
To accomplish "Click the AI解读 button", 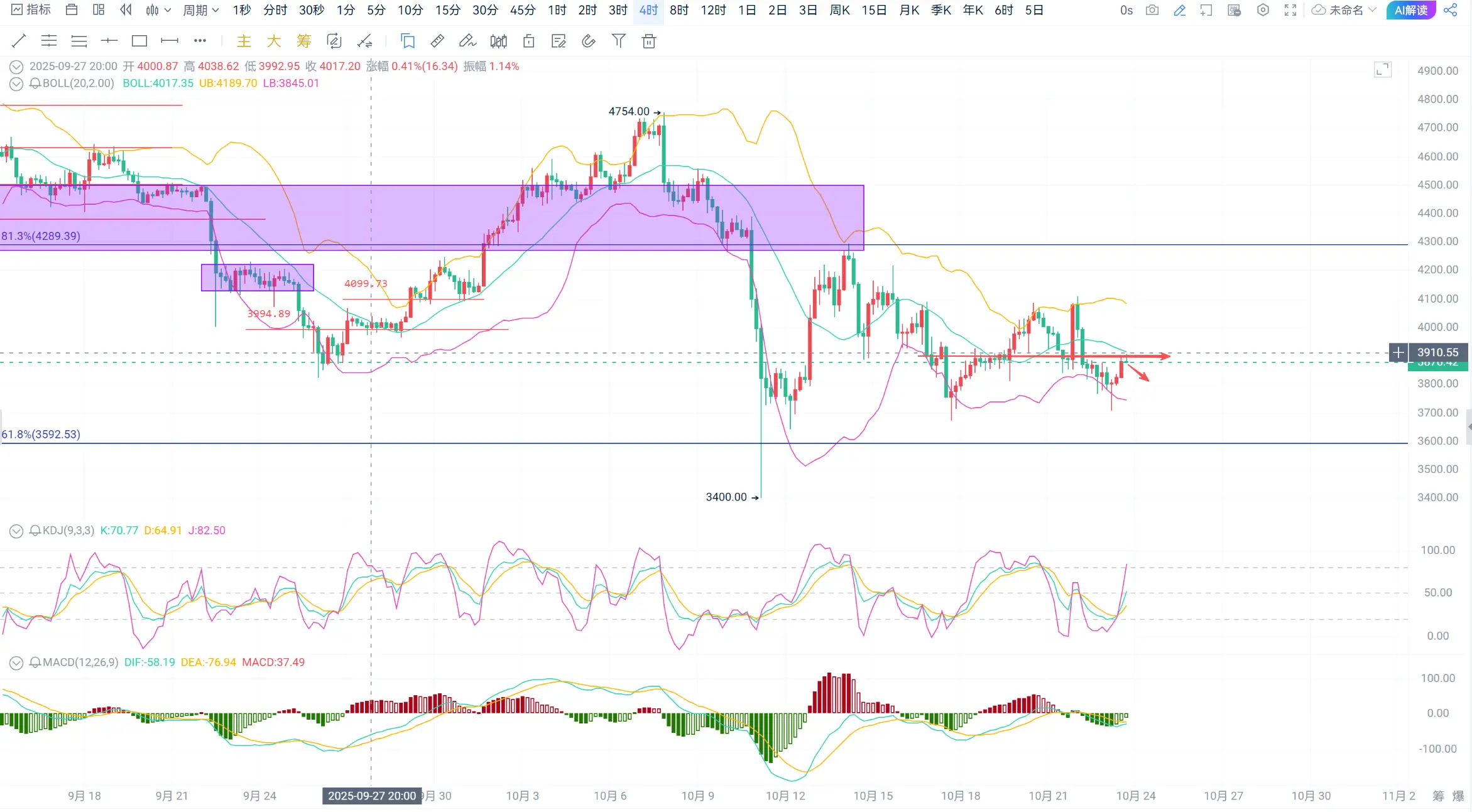I will point(1410,10).
